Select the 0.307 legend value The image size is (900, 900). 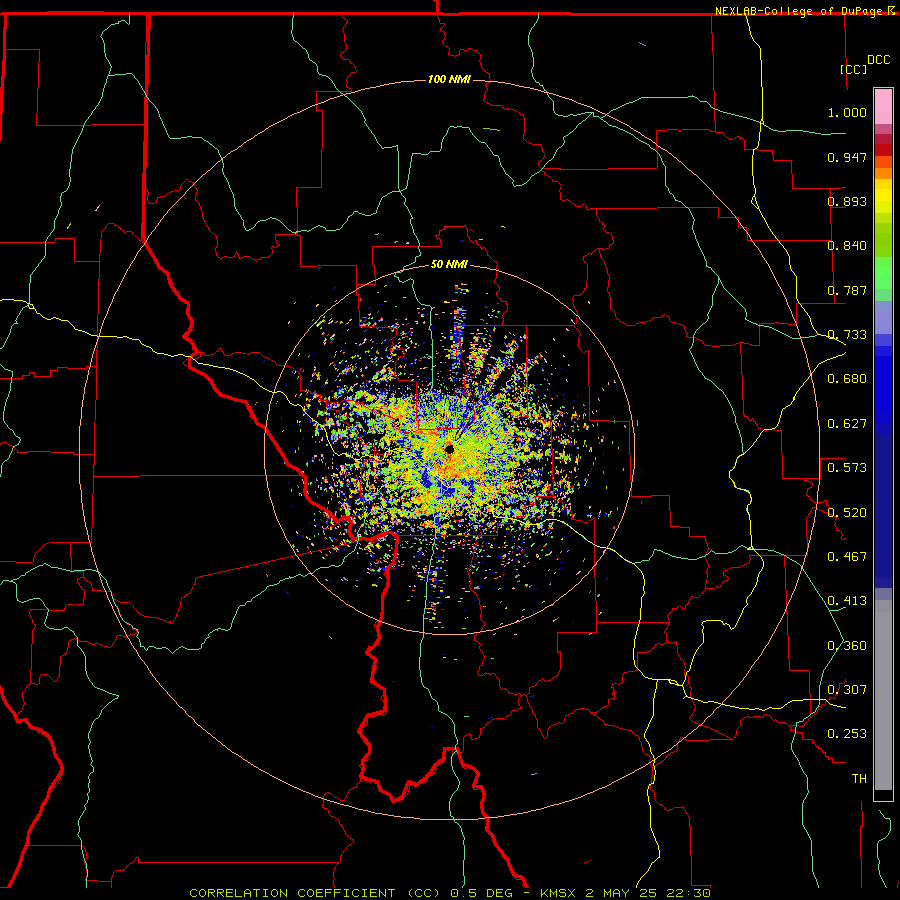(x=847, y=690)
